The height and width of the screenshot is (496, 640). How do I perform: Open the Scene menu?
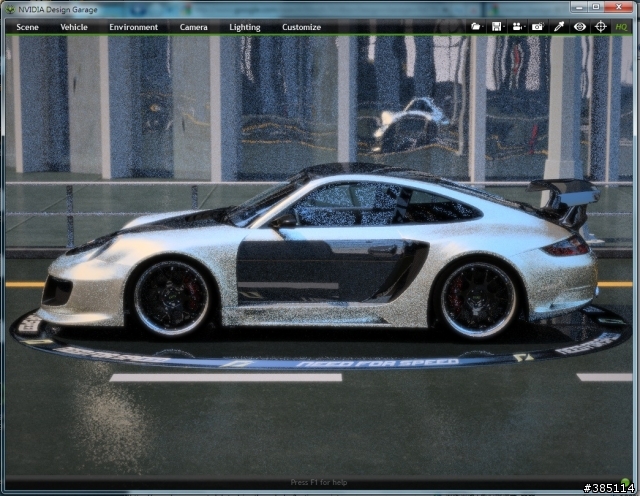(x=27, y=27)
